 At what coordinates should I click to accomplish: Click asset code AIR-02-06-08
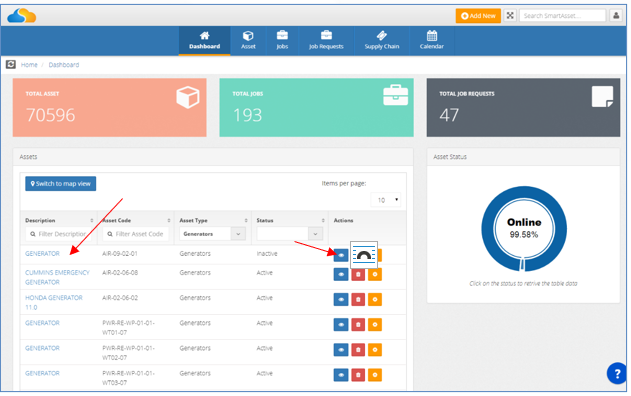(120, 272)
